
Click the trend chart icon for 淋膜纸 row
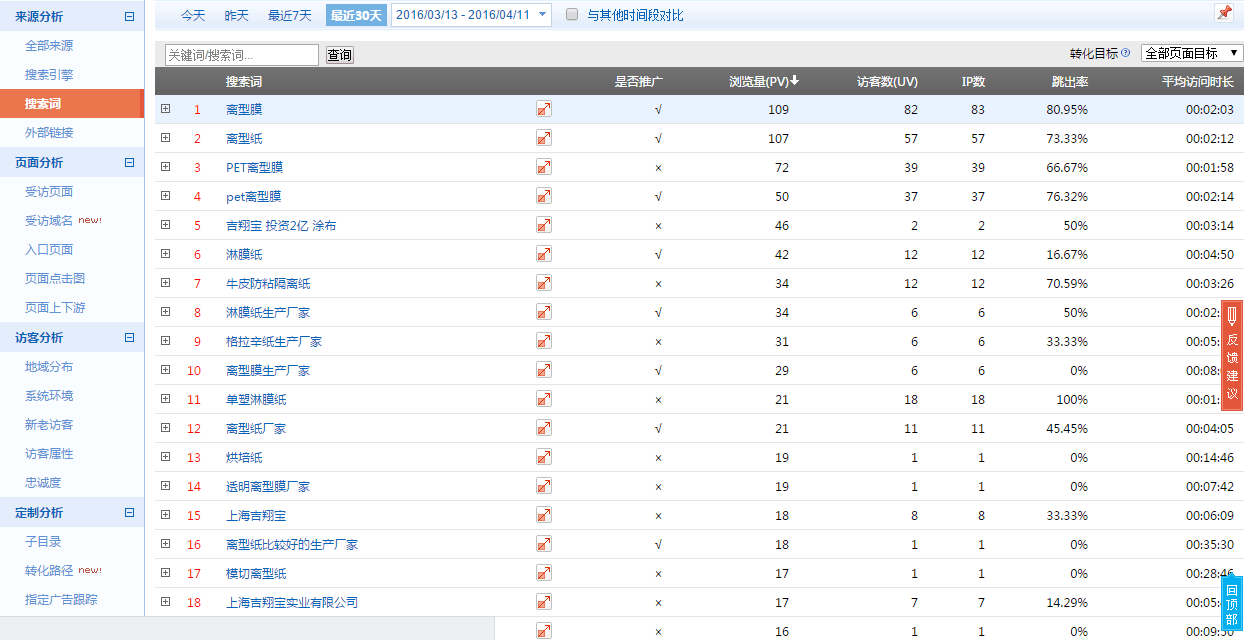click(544, 254)
